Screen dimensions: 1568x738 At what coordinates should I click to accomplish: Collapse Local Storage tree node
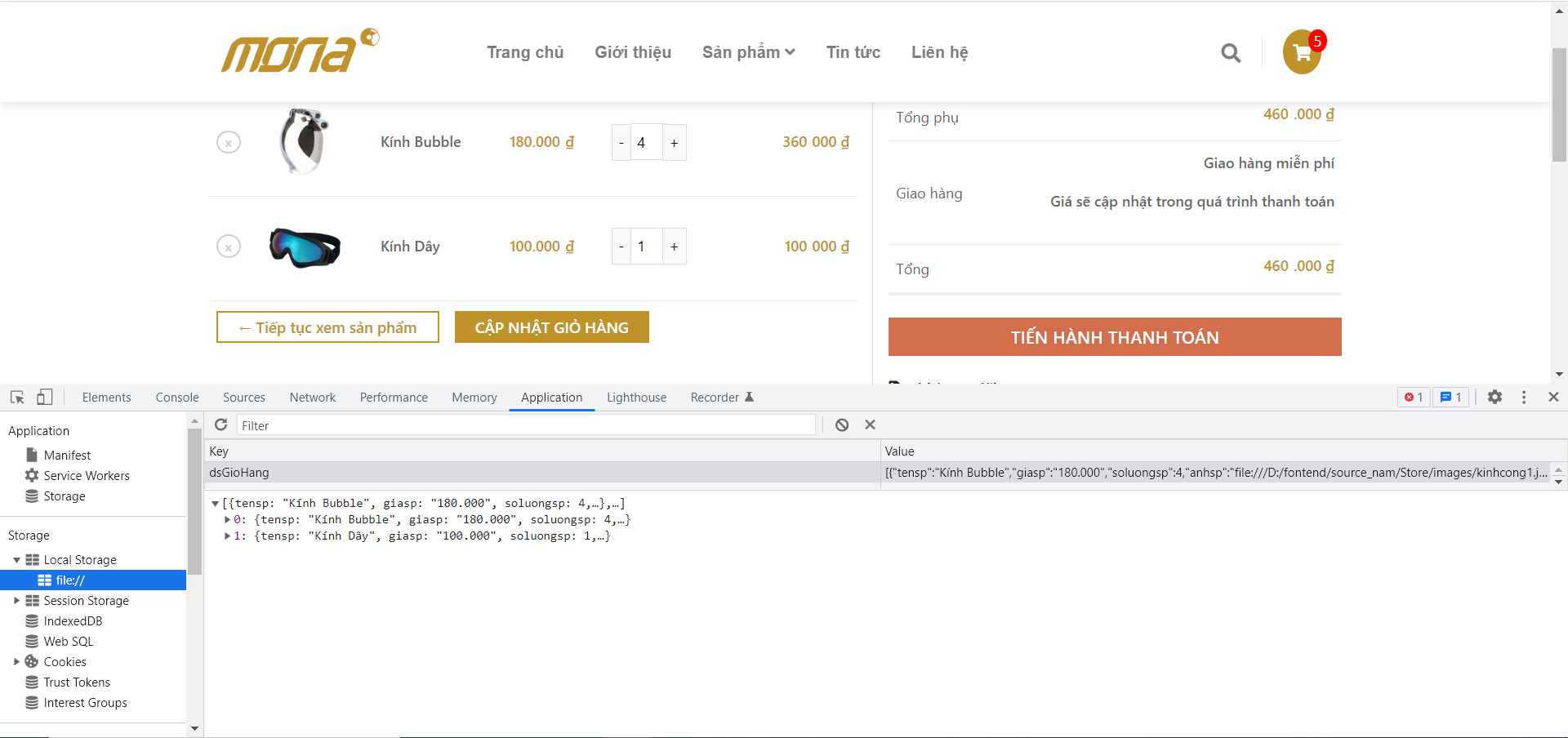pyautogui.click(x=16, y=560)
